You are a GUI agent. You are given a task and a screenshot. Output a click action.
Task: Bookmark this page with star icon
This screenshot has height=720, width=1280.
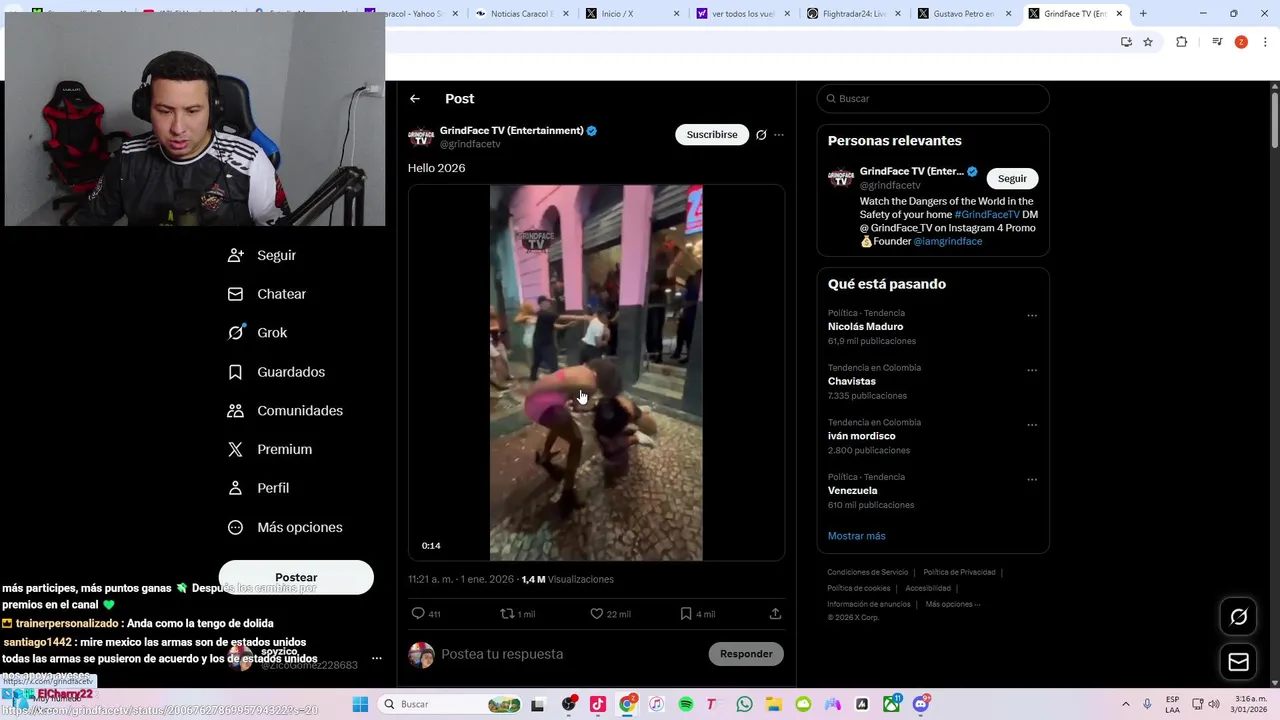tap(1148, 42)
